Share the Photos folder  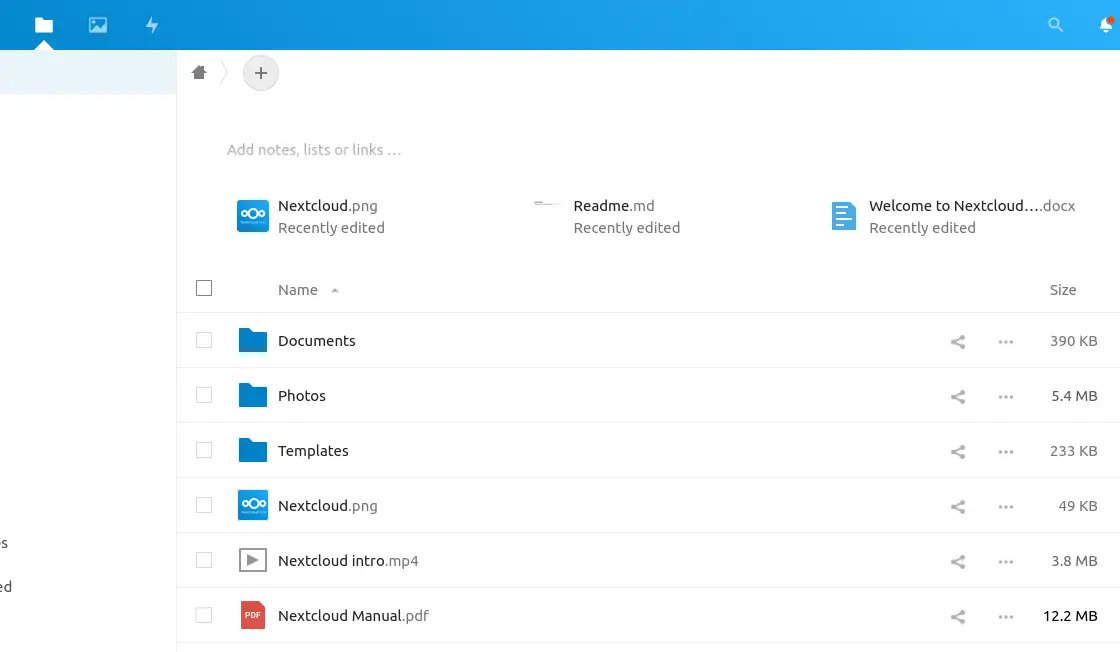pyautogui.click(x=958, y=396)
